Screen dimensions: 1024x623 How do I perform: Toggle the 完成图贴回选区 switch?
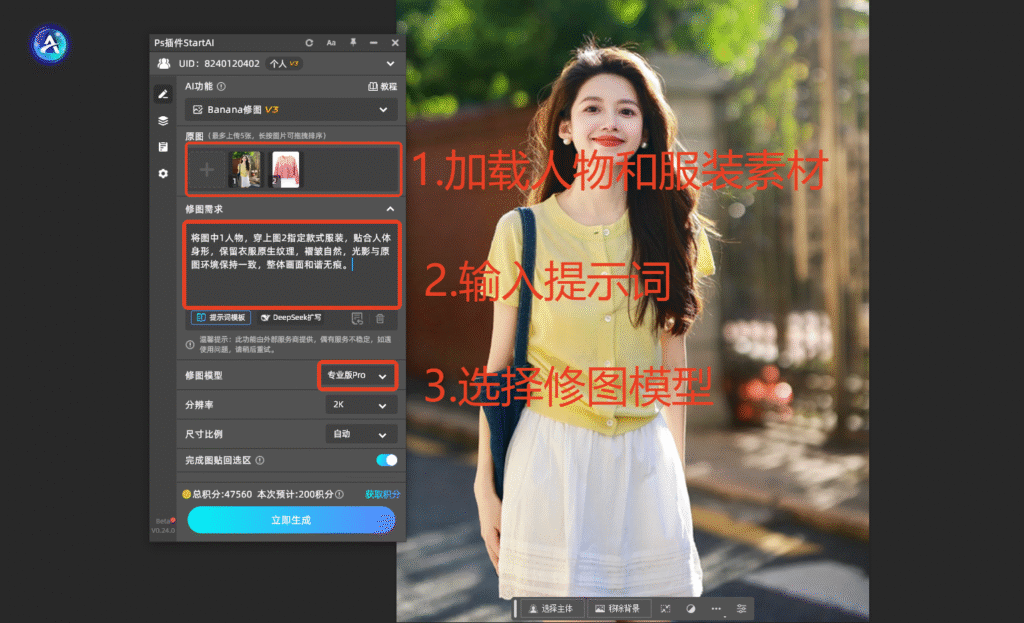386,460
